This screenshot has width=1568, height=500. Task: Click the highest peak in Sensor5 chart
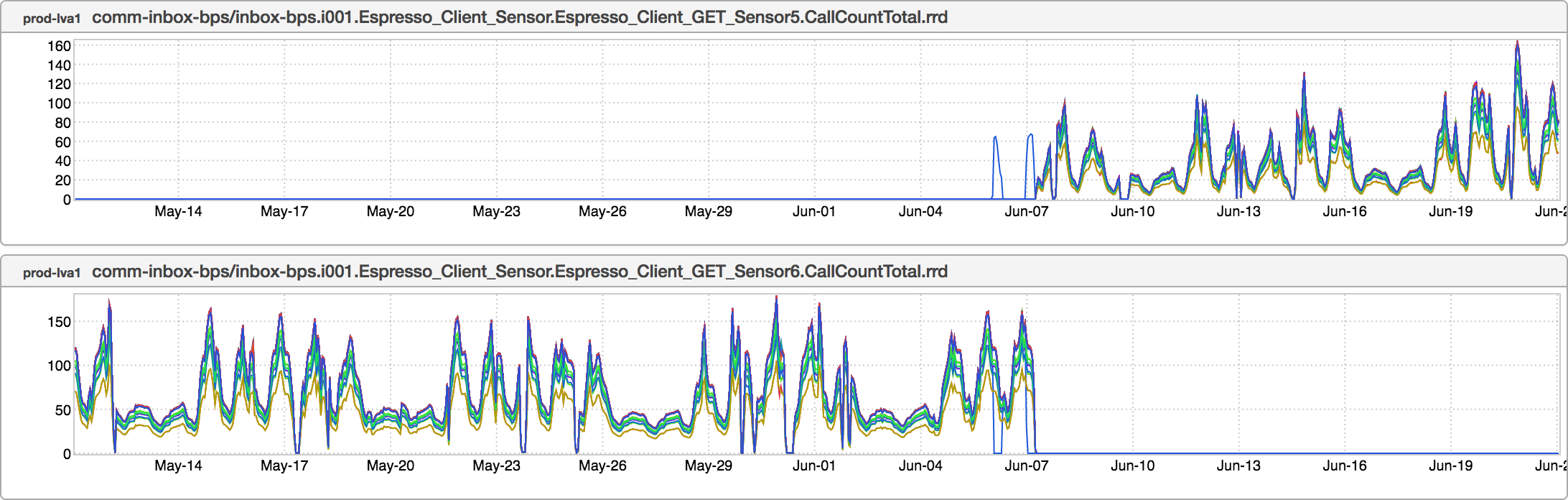tap(1517, 45)
